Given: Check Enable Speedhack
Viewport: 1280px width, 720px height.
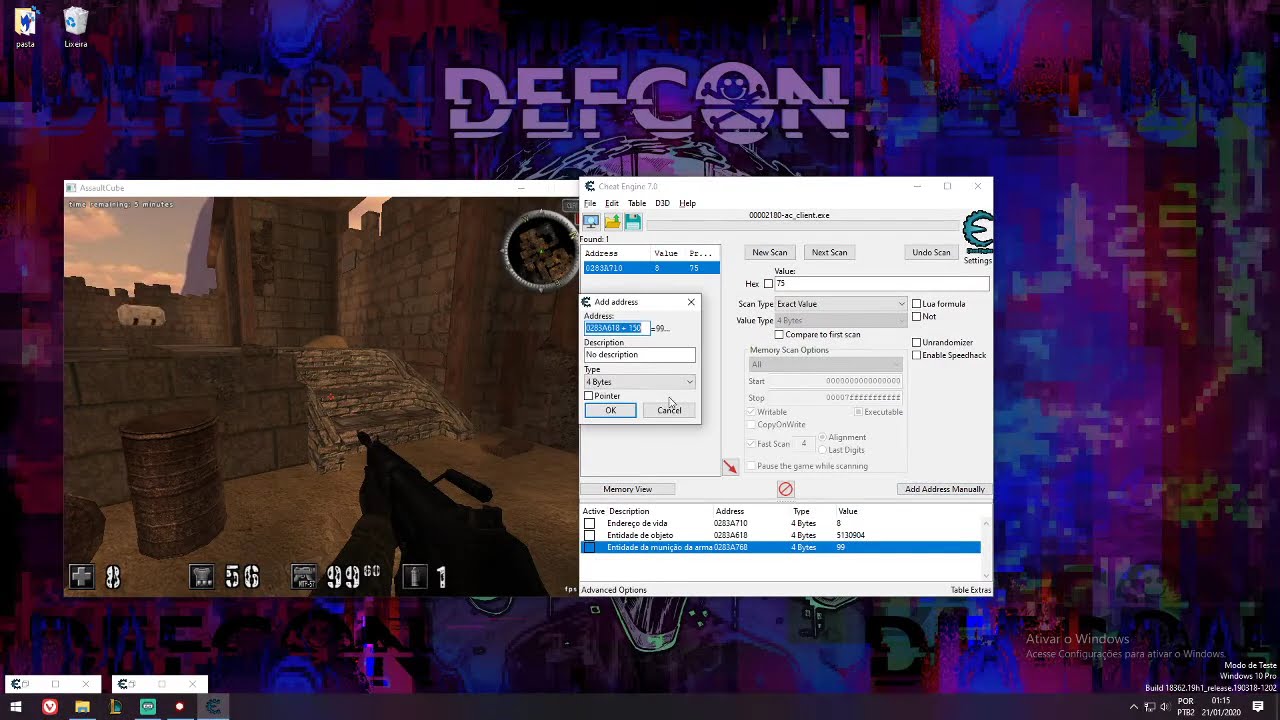Looking at the screenshot, I should point(916,356).
